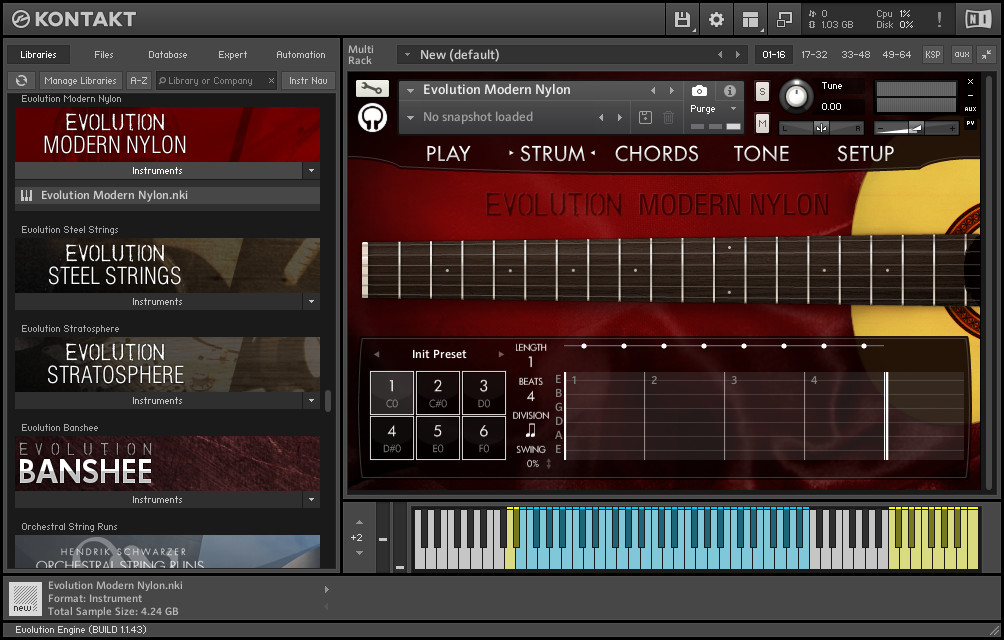
Task: Expand Evolution Steel Strings Instruments dropdown
Action: [311, 301]
